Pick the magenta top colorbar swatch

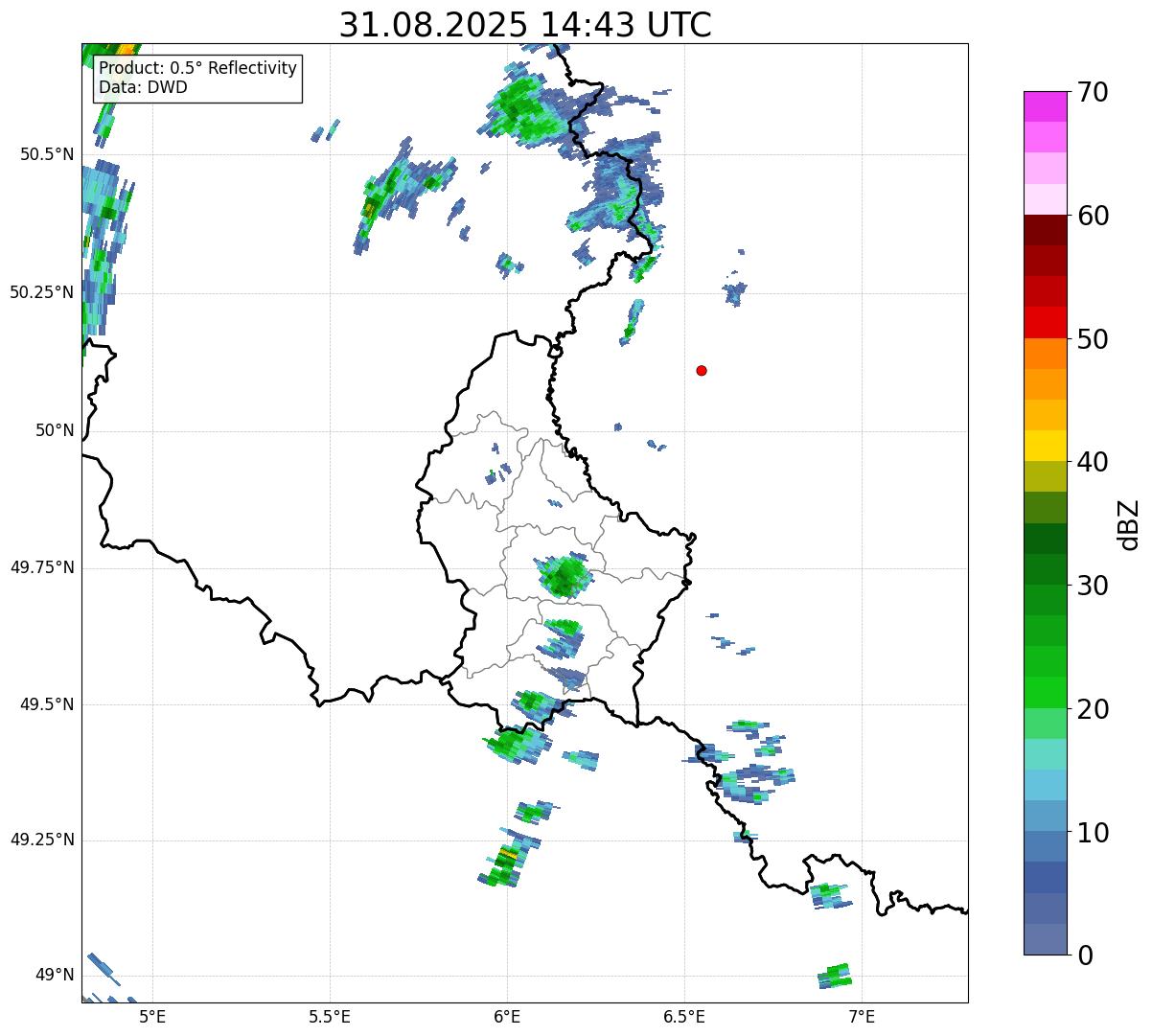(1045, 107)
